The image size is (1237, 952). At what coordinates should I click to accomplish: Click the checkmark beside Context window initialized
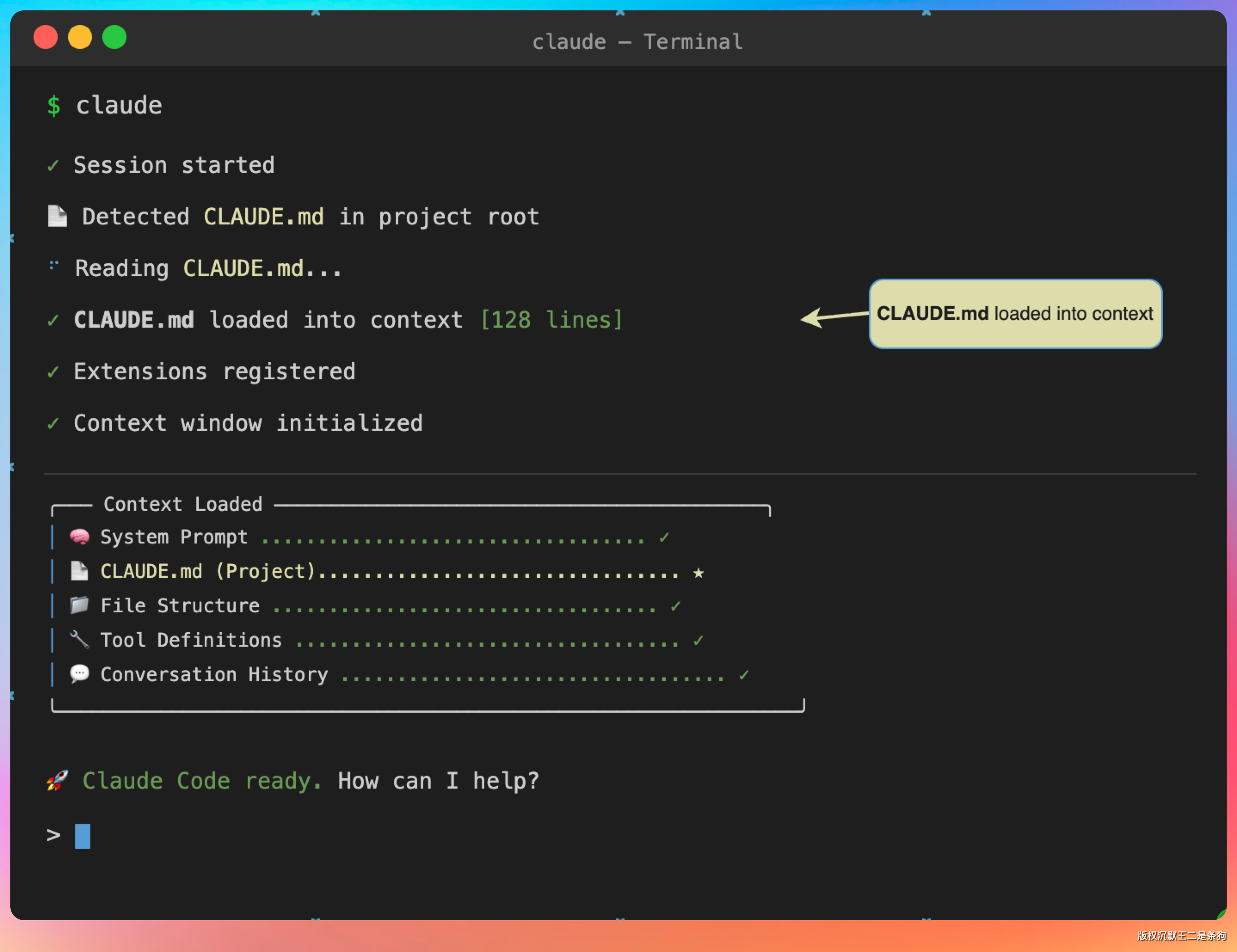(x=53, y=424)
